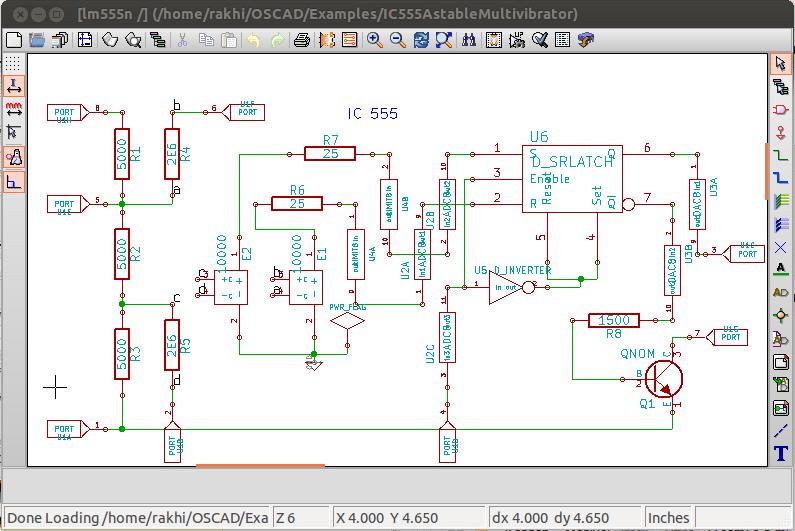Create a new schematic project
Image resolution: width=795 pixels, height=531 pixels.
13,40
